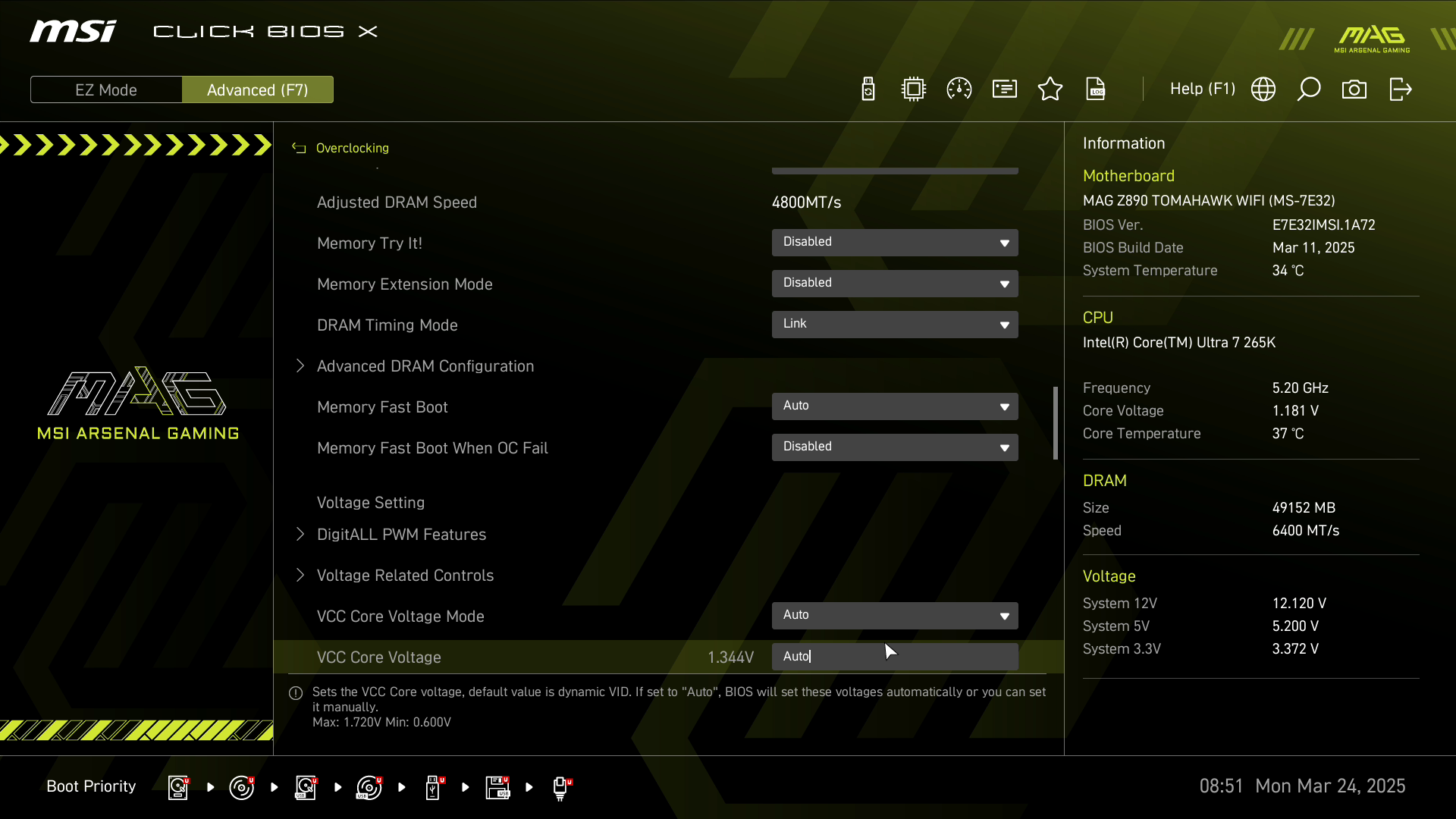Switch to EZ Mode
The image size is (1456, 819).
tap(106, 89)
